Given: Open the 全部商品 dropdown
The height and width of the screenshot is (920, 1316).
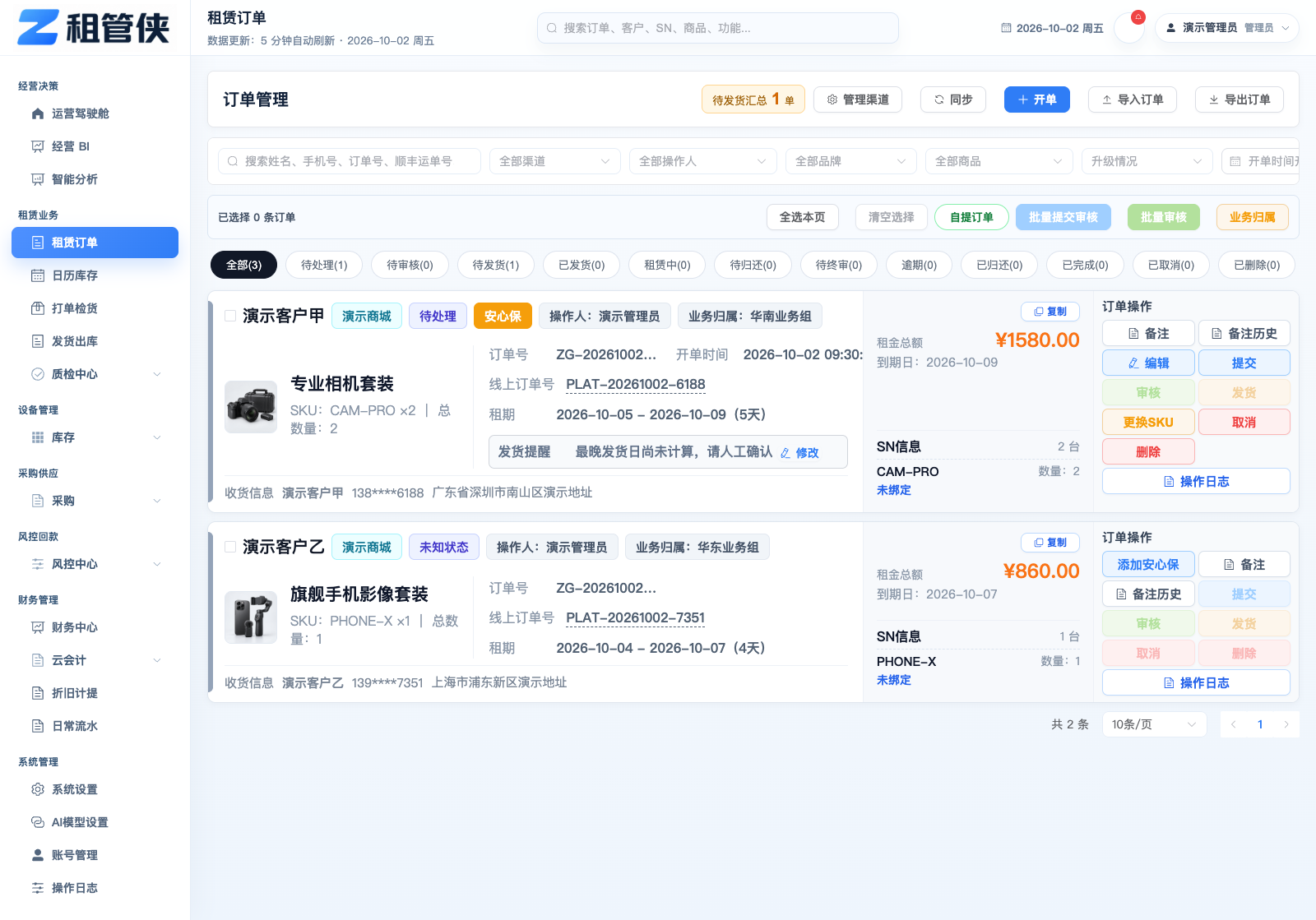Looking at the screenshot, I should point(999,161).
